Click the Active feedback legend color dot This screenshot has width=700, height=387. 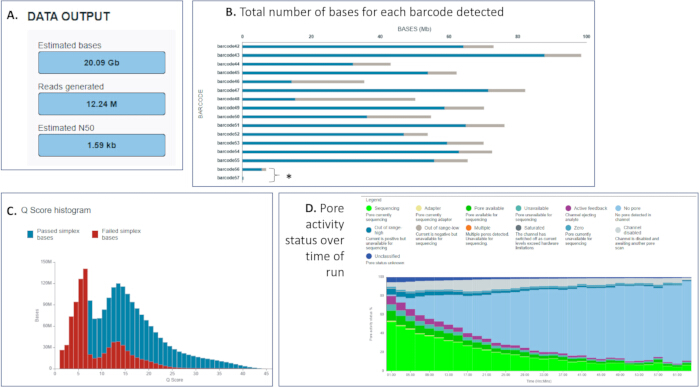(x=568, y=208)
